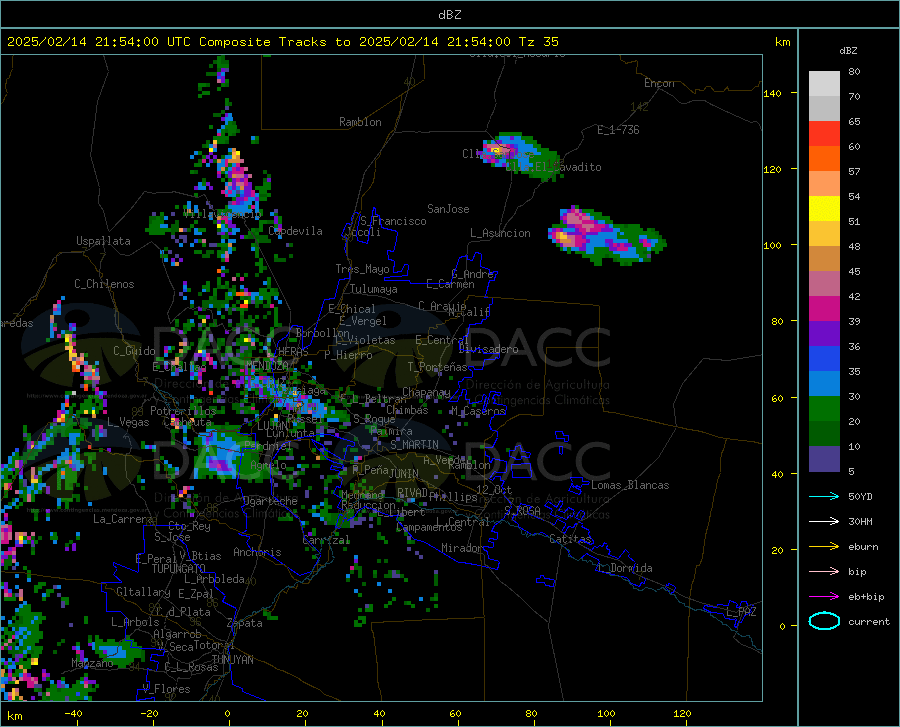The height and width of the screenshot is (727, 900).
Task: Click the C_Chilenos place label
Action: pos(104,284)
